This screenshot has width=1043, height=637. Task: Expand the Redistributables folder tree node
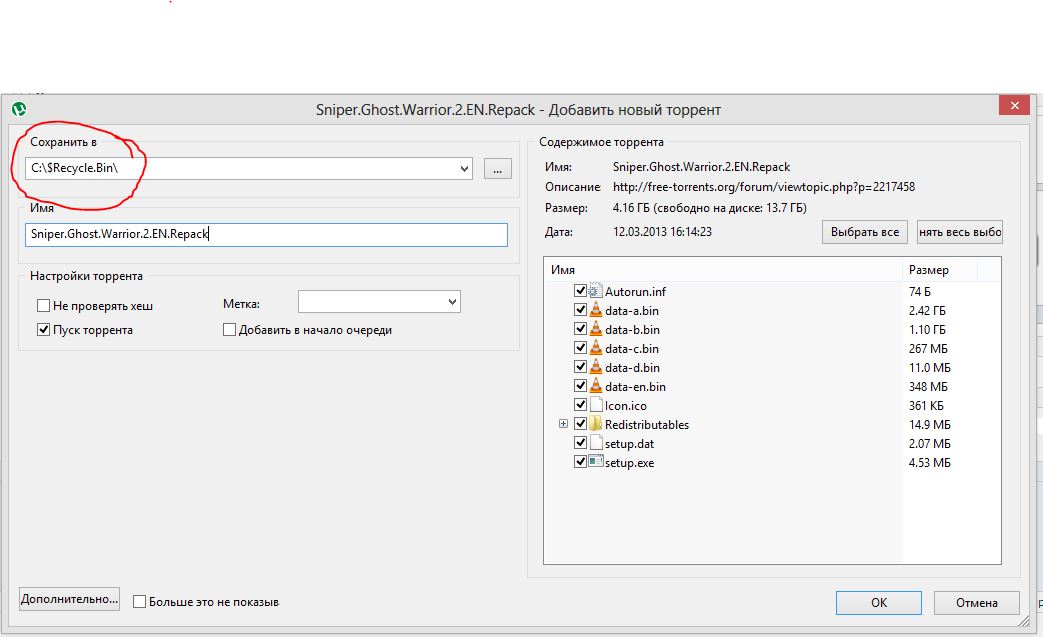coord(563,424)
